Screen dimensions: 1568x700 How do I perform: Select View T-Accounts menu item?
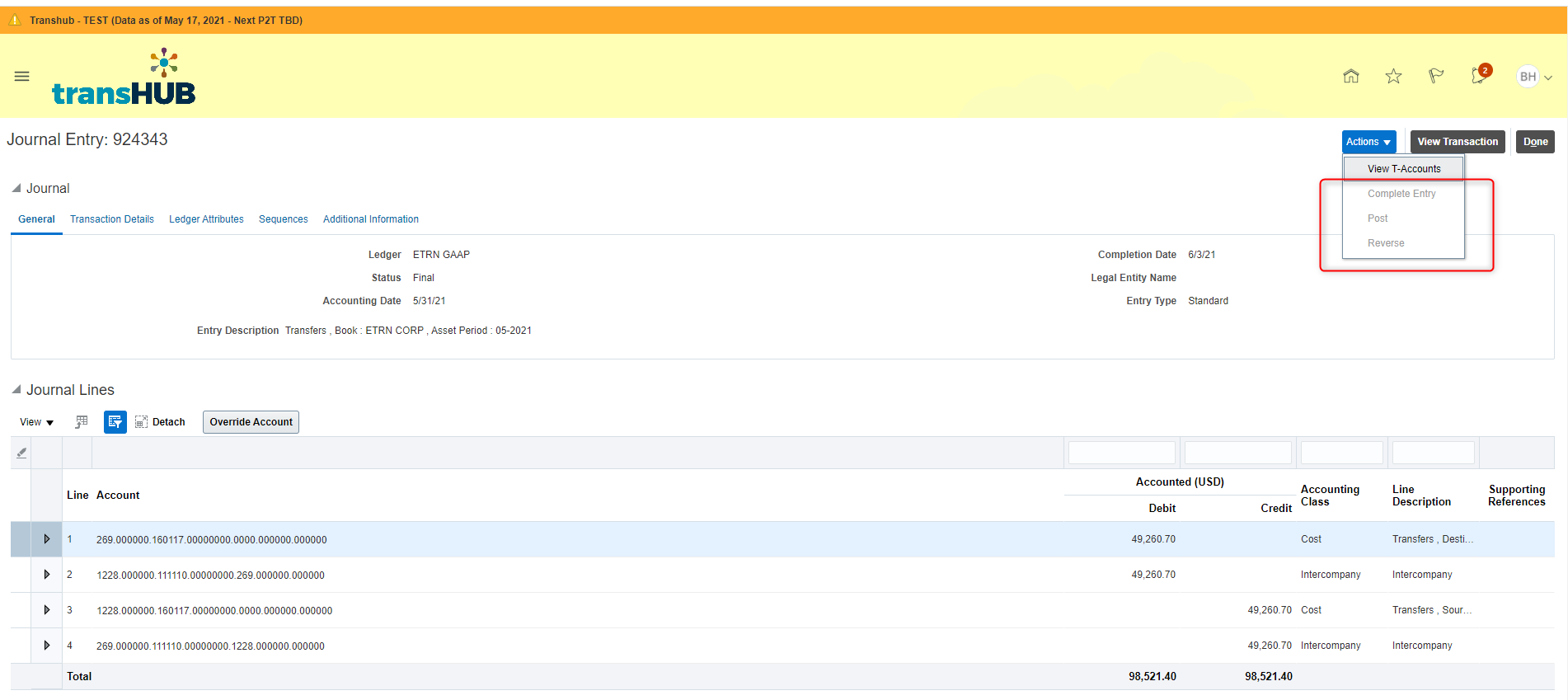click(x=1404, y=169)
